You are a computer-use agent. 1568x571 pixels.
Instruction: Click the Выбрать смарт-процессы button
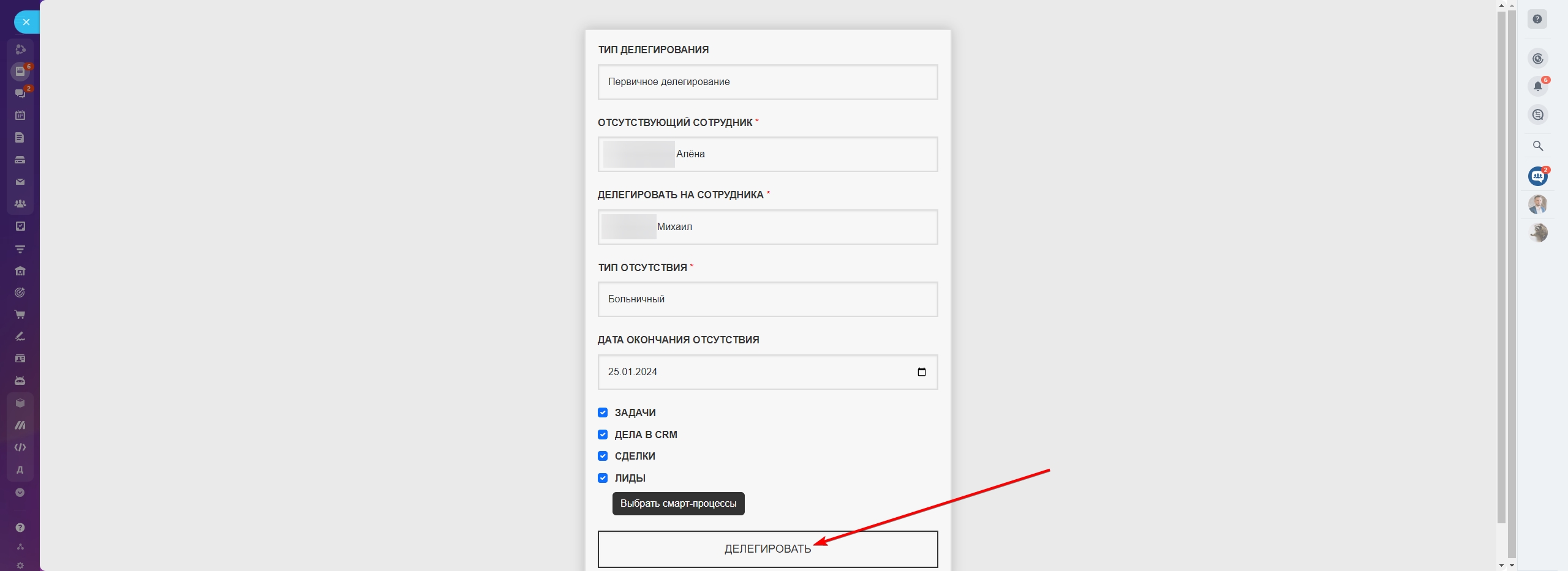pos(678,504)
